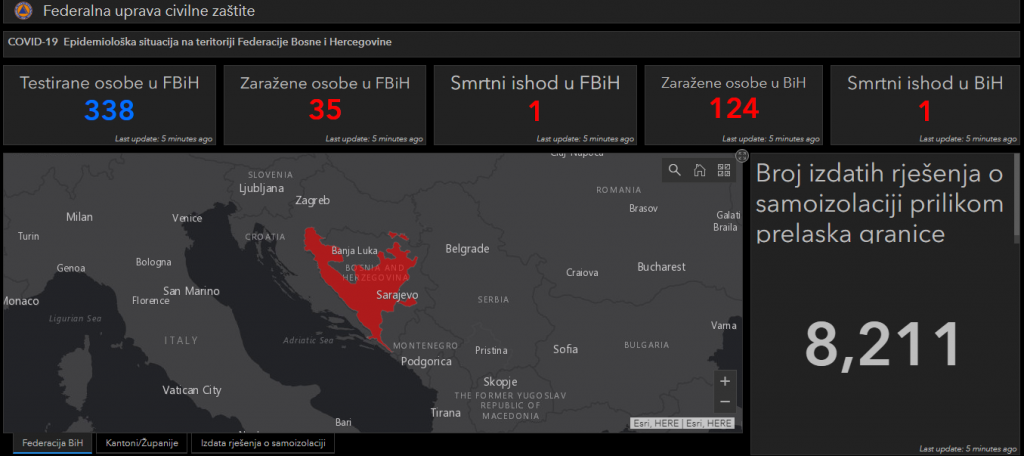This screenshot has width=1024, height=456.
Task: Click the self-isolation panel scrollbar
Action: coord(1017,200)
